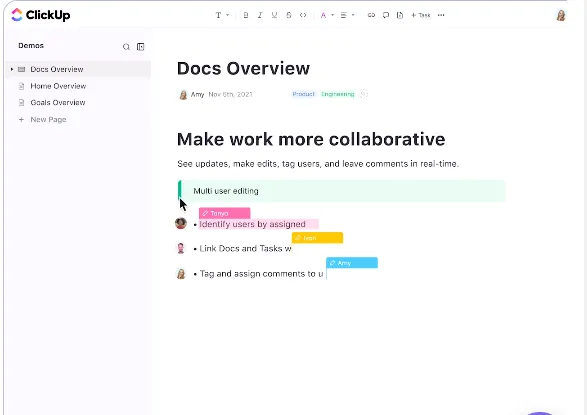Viewport: 587px width, 415px height.
Task: Click the Docs Overview document icon
Action: pyautogui.click(x=21, y=69)
